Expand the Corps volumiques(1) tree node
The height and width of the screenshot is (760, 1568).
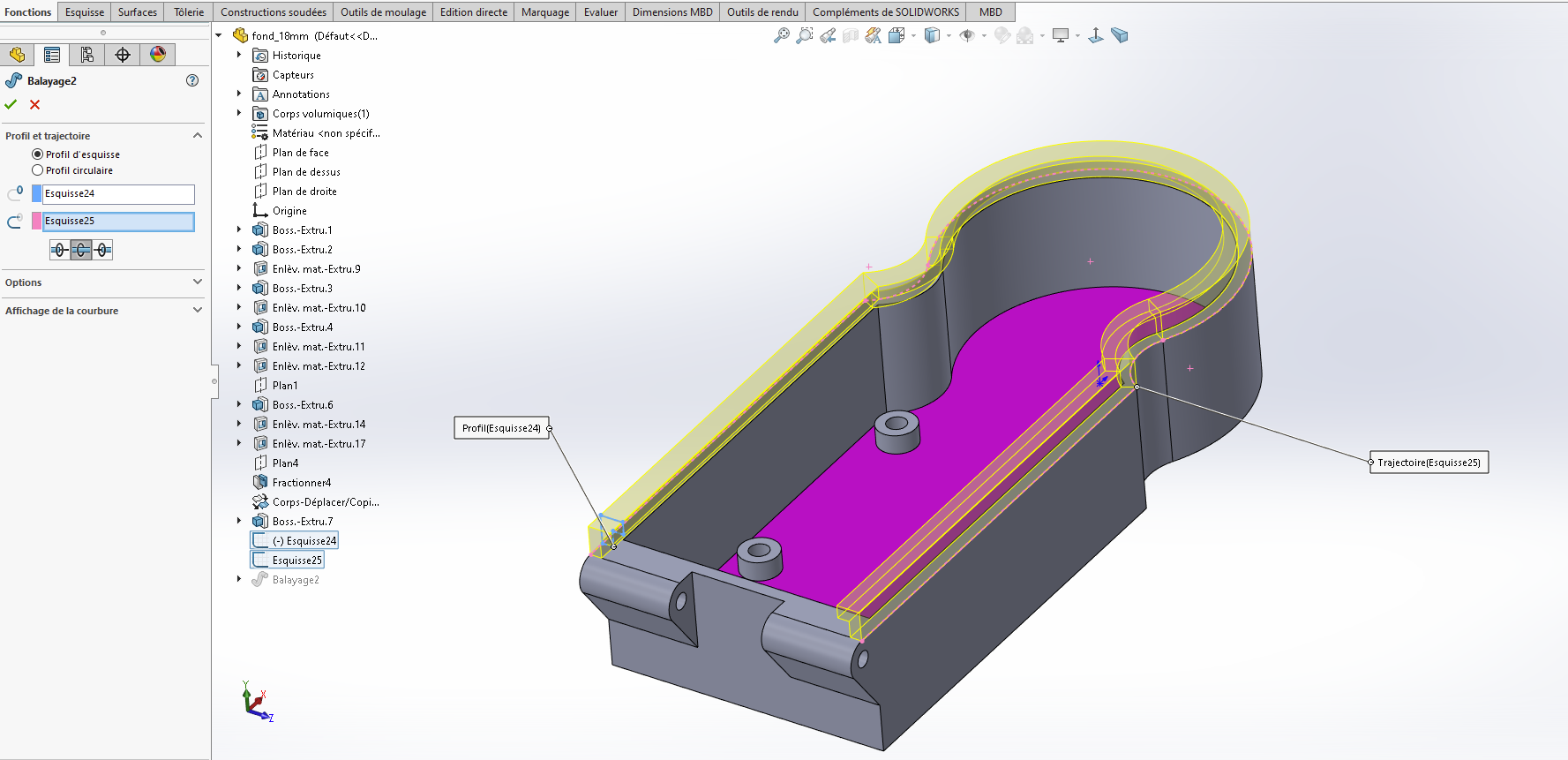click(239, 113)
